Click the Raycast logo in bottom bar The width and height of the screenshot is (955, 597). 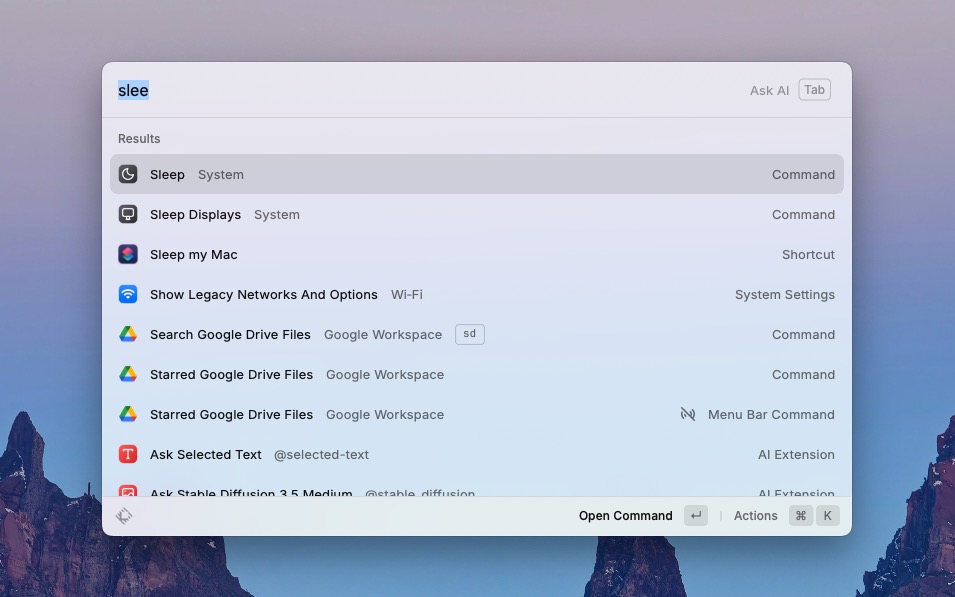coord(124,516)
